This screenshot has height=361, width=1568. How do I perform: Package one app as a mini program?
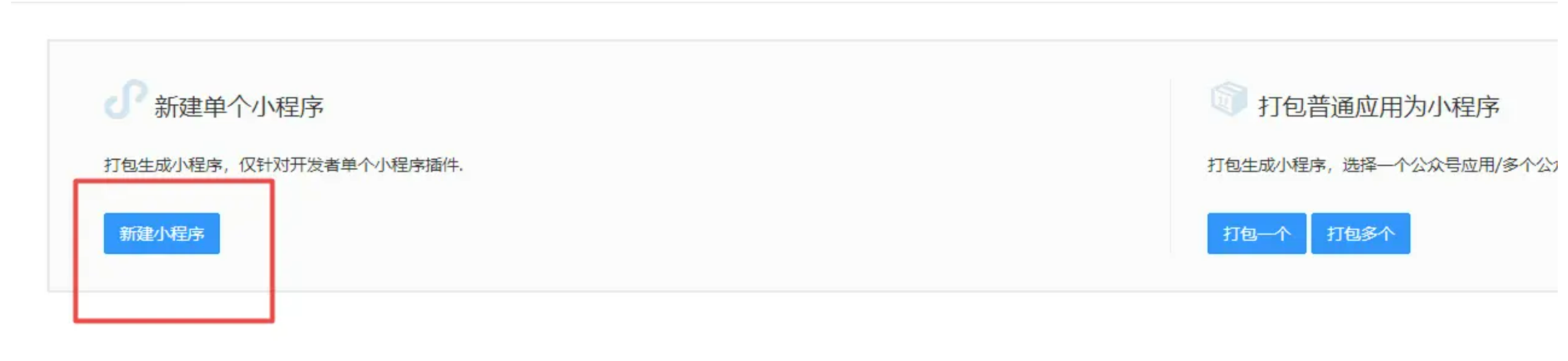click(x=1257, y=234)
